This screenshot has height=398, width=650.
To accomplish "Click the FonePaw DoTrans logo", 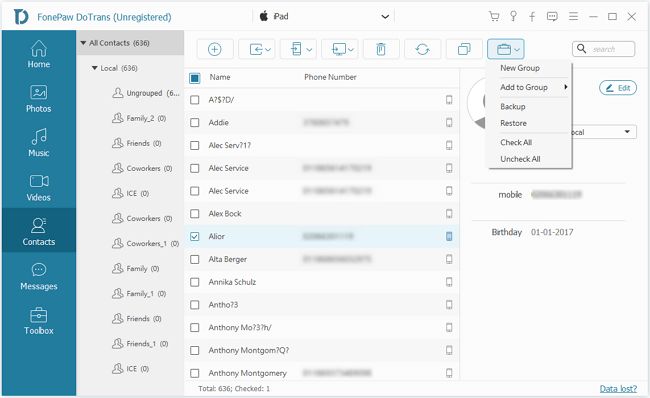I will pos(21,17).
